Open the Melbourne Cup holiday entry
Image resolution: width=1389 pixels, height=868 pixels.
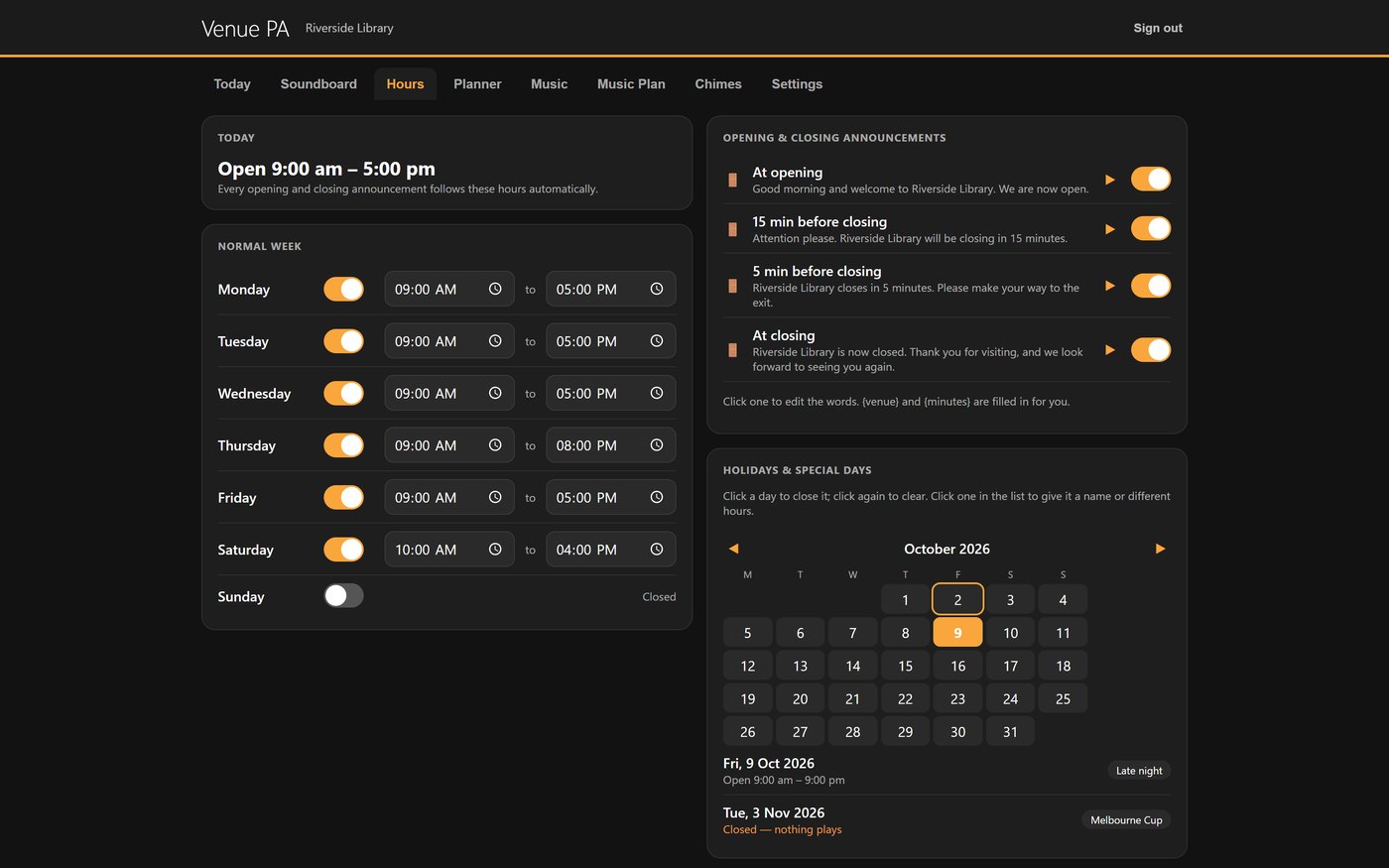[x=947, y=820]
